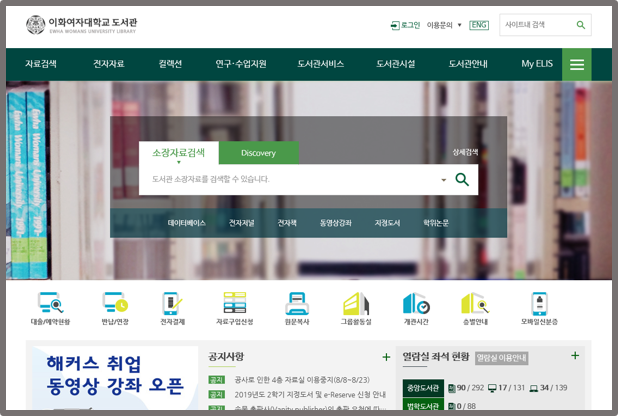
Task: Open the 해커스 취업 동영상 강좌 banner
Action: click(x=115, y=378)
